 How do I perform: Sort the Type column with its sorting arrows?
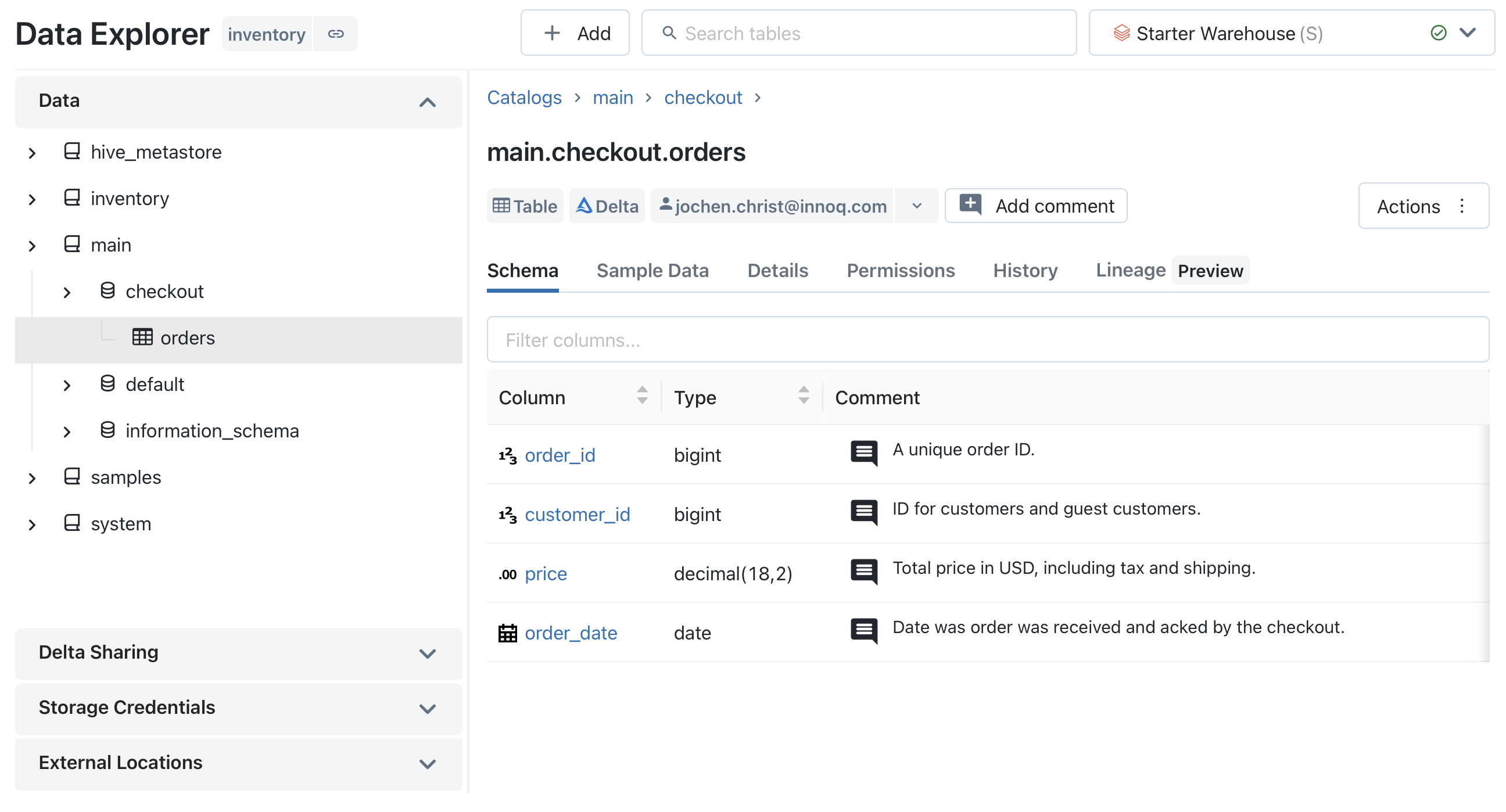click(804, 396)
